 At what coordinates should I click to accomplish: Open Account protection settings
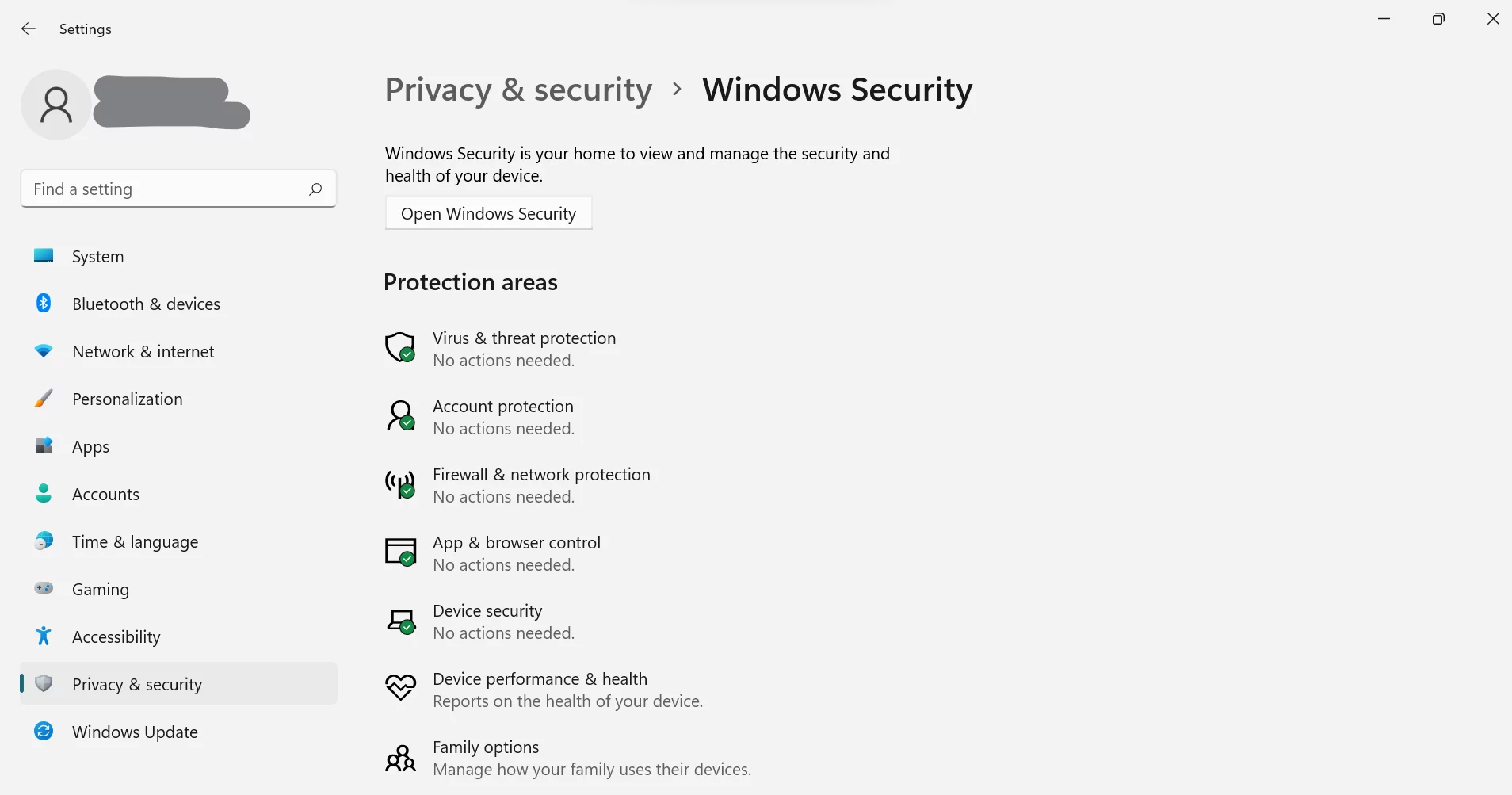pos(502,406)
